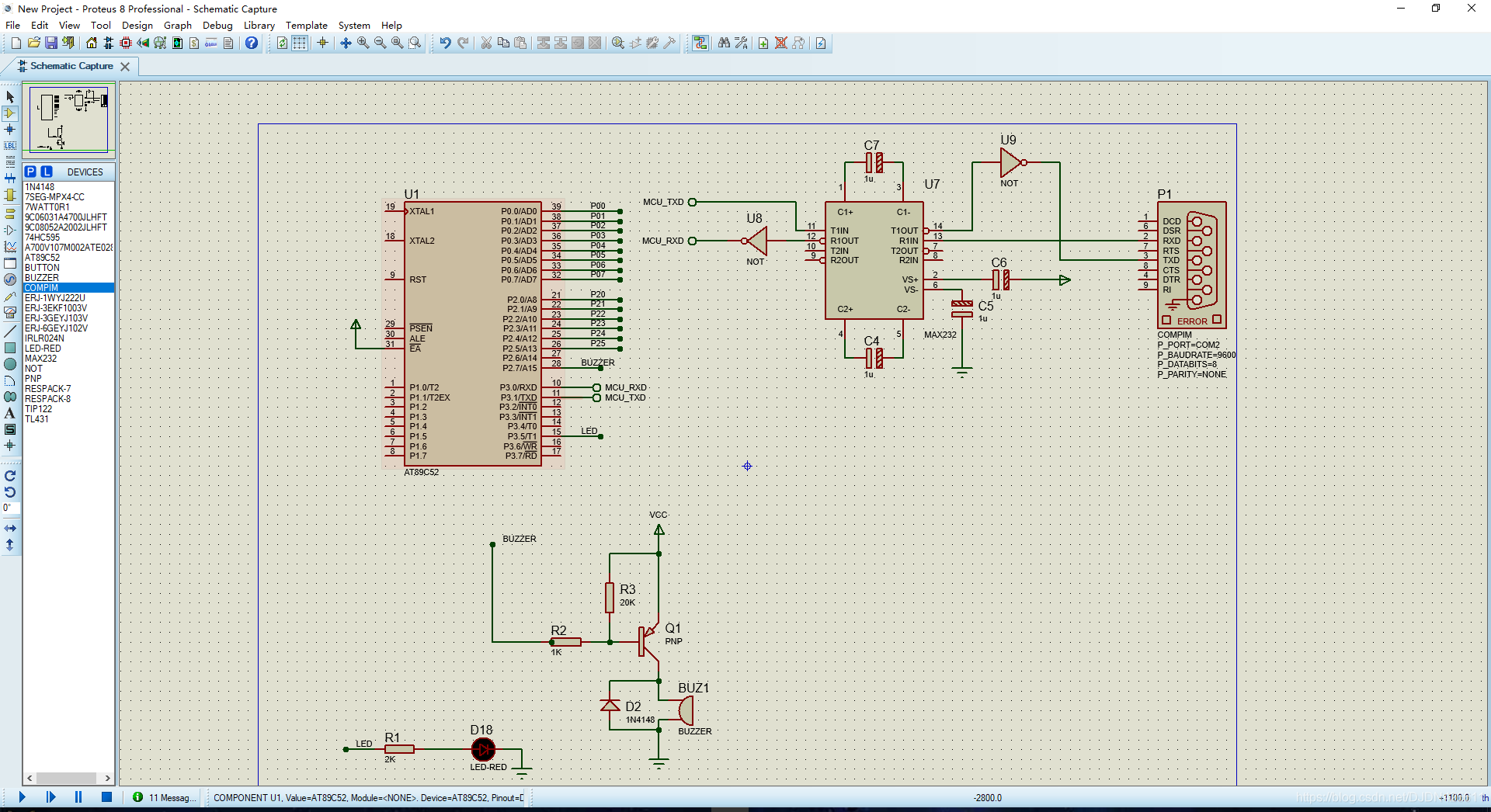Click the Zoom In magnifier icon
Image resolution: width=1491 pixels, height=812 pixels.
[x=363, y=43]
